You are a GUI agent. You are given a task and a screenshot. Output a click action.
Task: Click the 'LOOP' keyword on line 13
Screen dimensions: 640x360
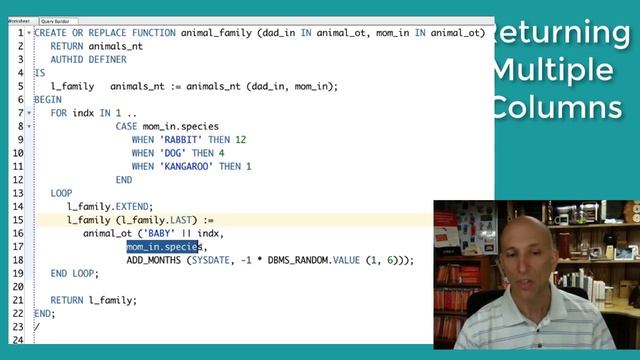pos(61,193)
